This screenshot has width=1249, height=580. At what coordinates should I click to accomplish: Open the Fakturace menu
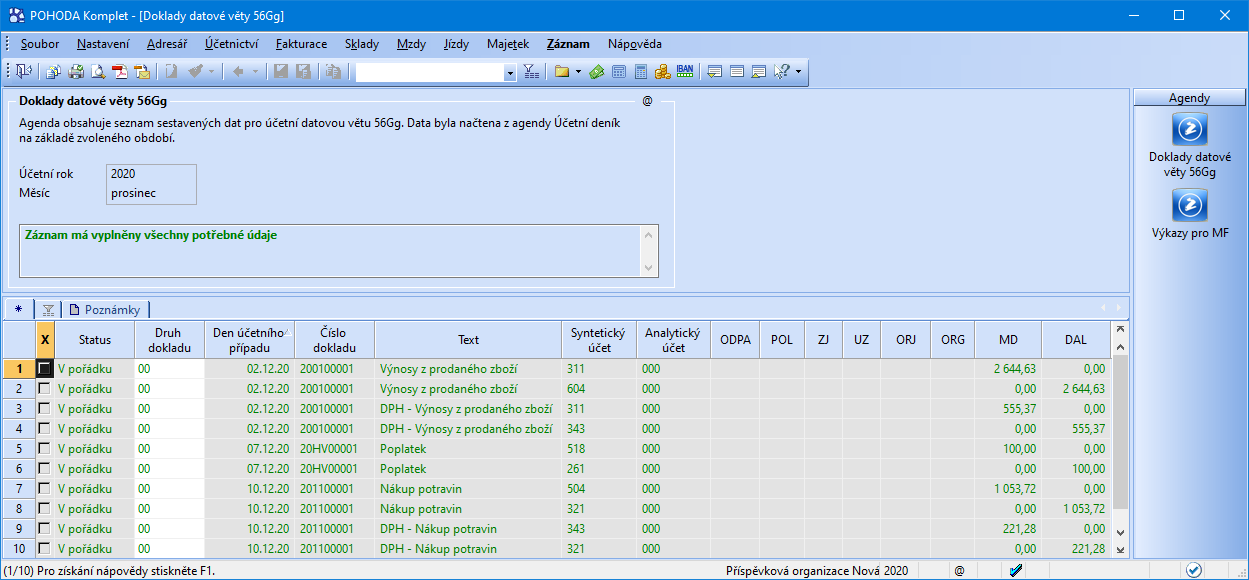coord(301,44)
